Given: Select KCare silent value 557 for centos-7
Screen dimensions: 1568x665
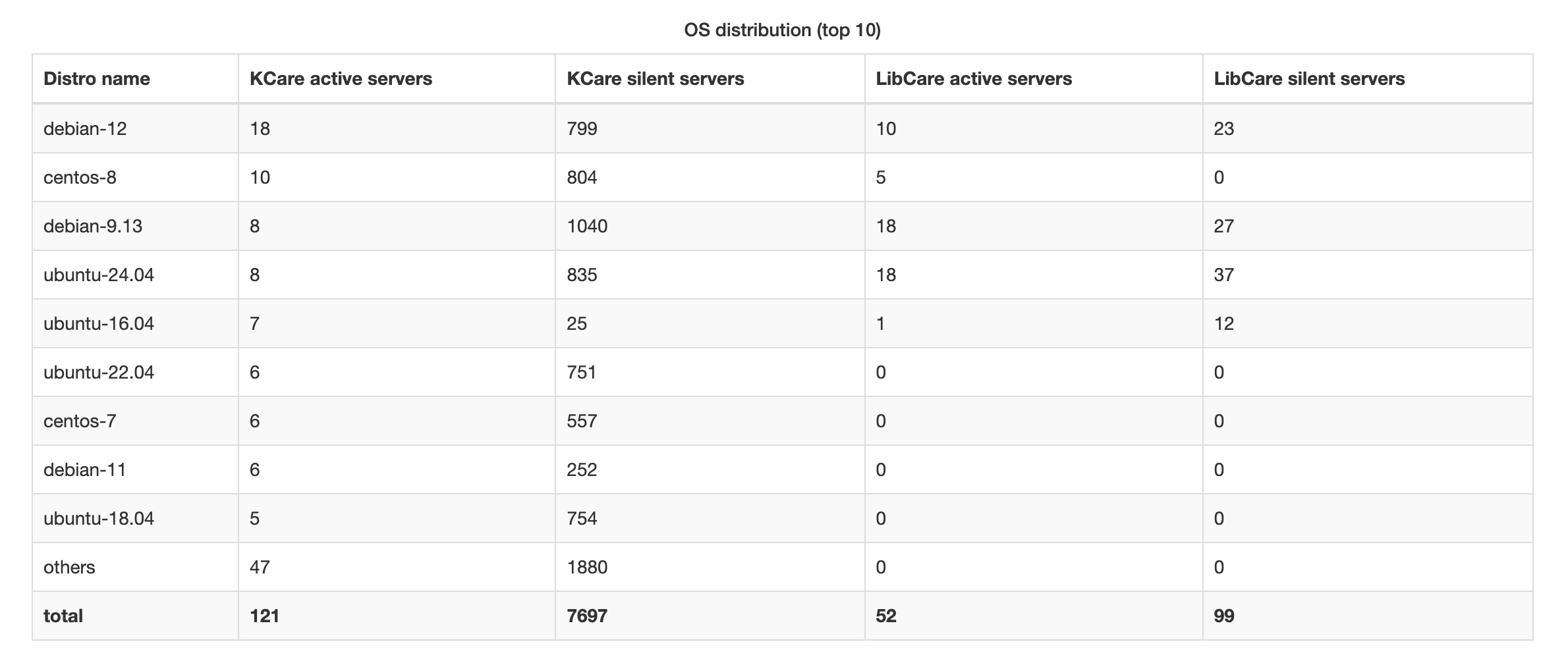Looking at the screenshot, I should (x=582, y=421).
